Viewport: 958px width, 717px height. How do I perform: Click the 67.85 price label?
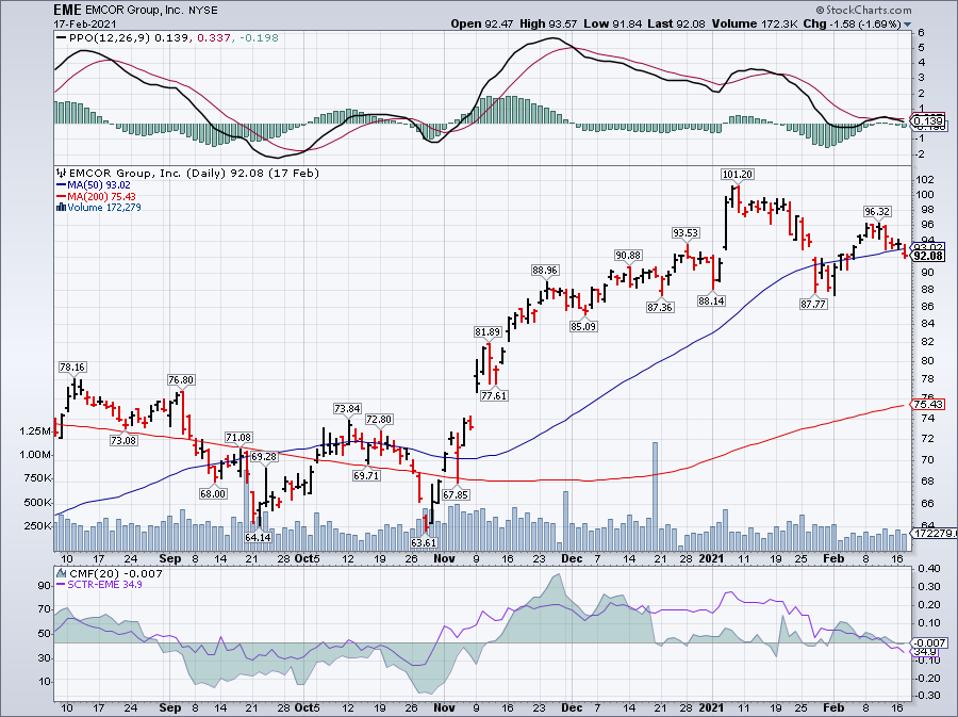pos(455,495)
